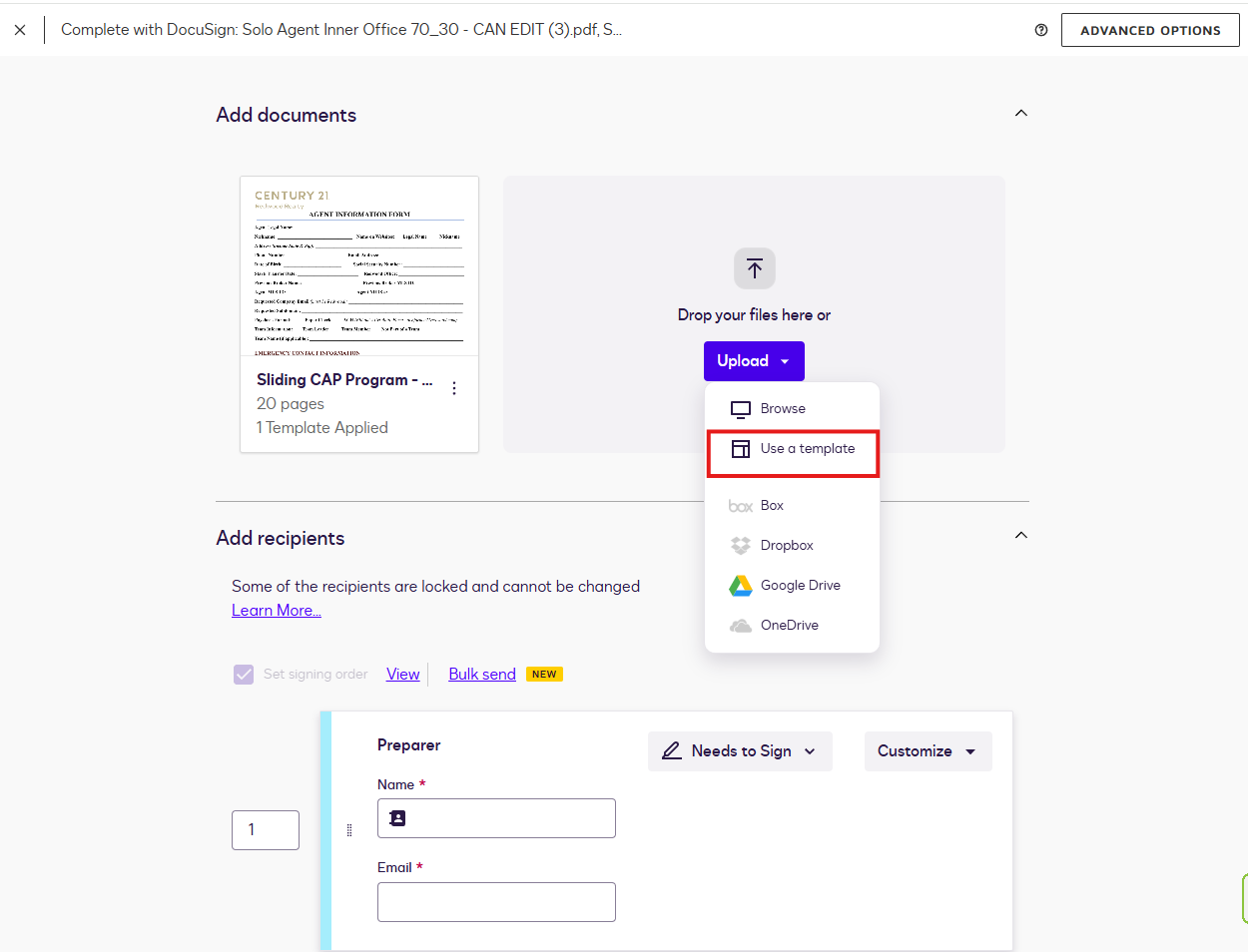This screenshot has width=1248, height=952.
Task: Click the 20 pages text
Action: coord(291,403)
